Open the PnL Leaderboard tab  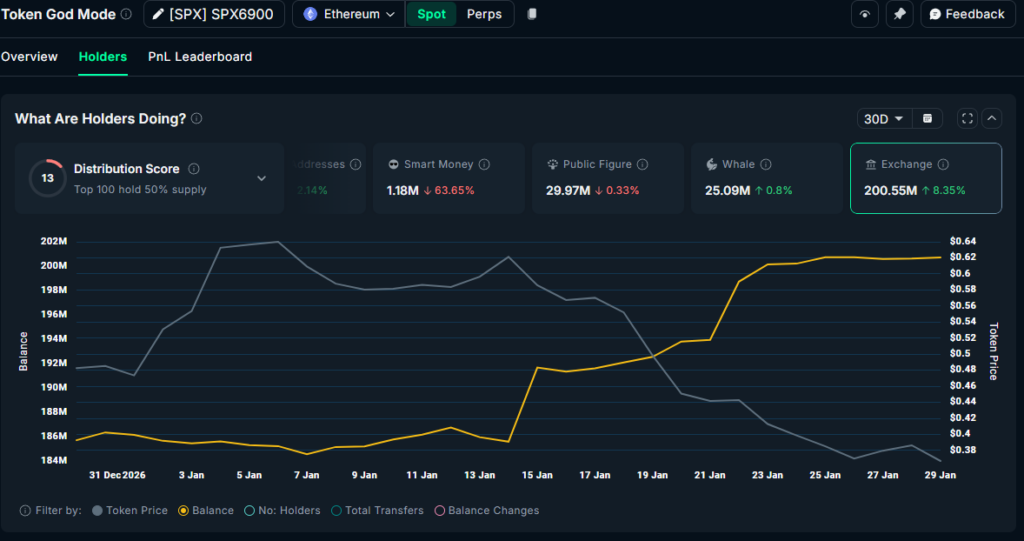click(200, 57)
